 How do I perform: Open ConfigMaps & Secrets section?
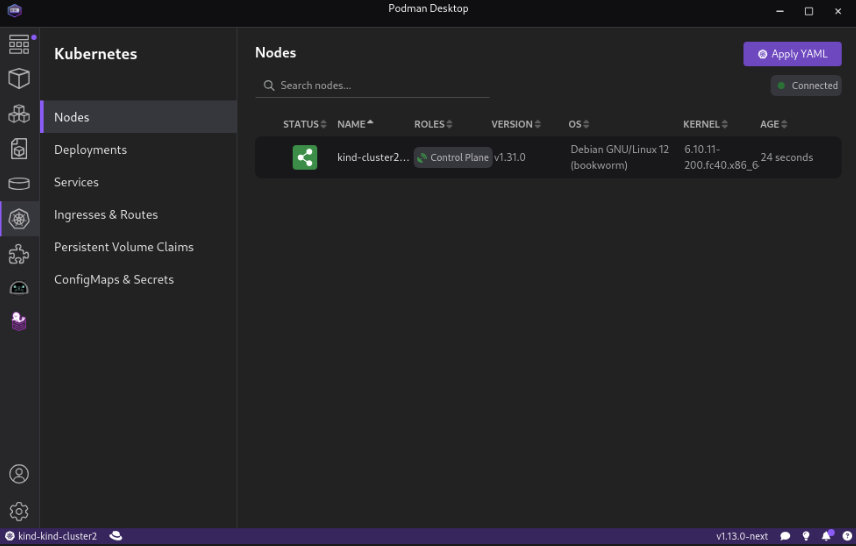coord(139,280)
